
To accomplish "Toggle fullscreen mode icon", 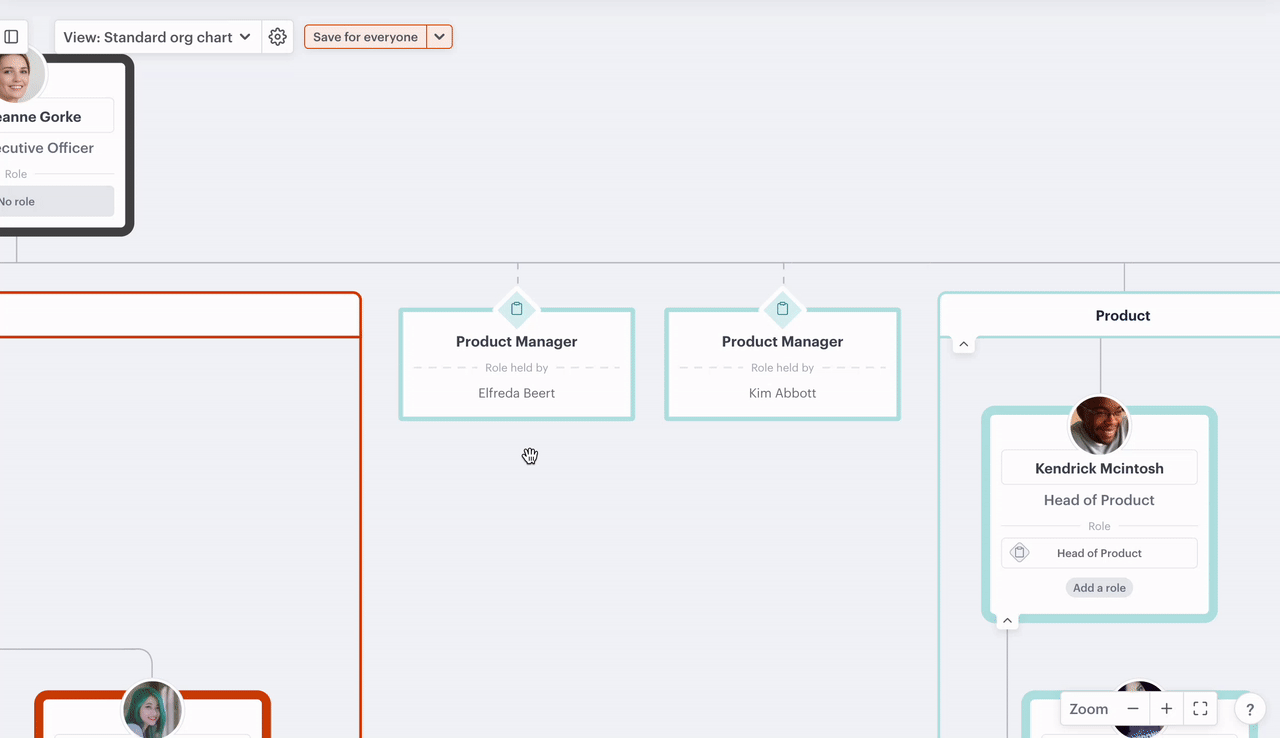I will coord(1201,709).
